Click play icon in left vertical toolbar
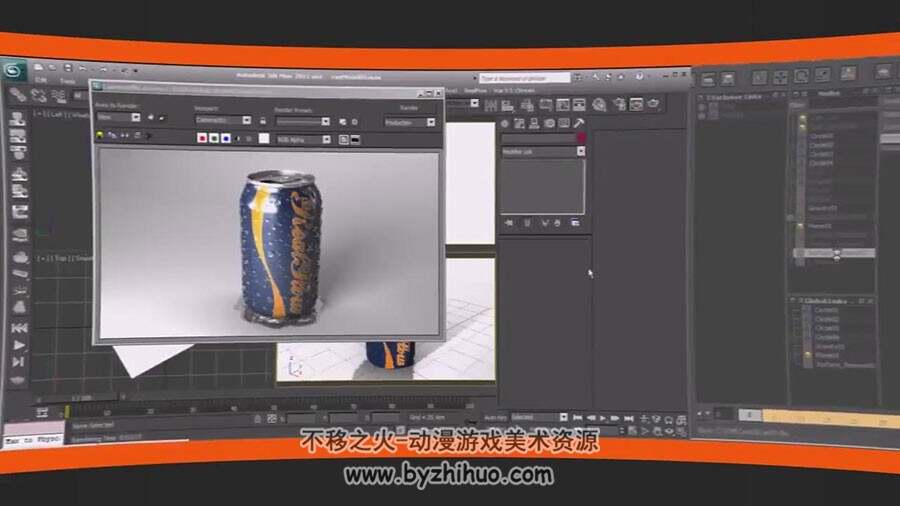Image resolution: width=900 pixels, height=506 pixels. [x=18, y=345]
